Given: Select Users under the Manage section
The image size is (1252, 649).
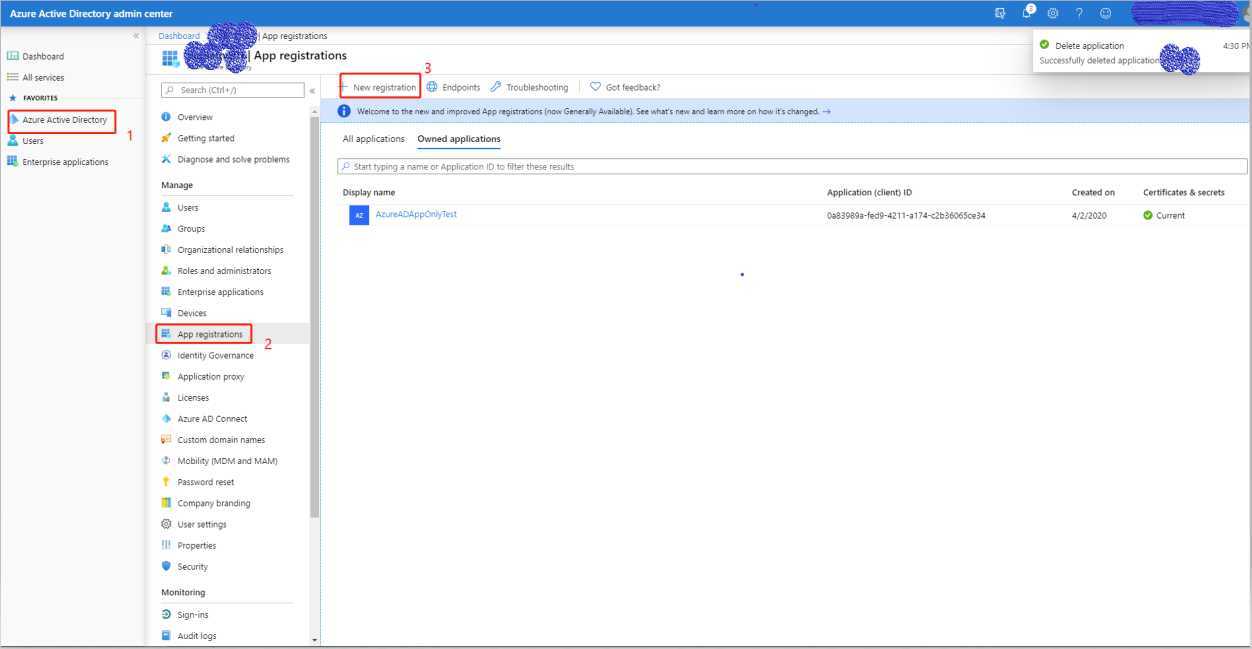Looking at the screenshot, I should 188,208.
